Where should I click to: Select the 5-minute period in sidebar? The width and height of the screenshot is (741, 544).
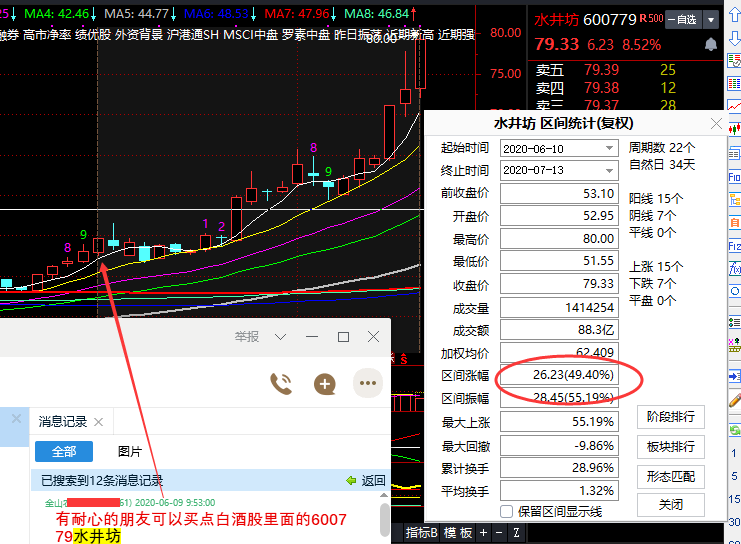tap(734, 476)
